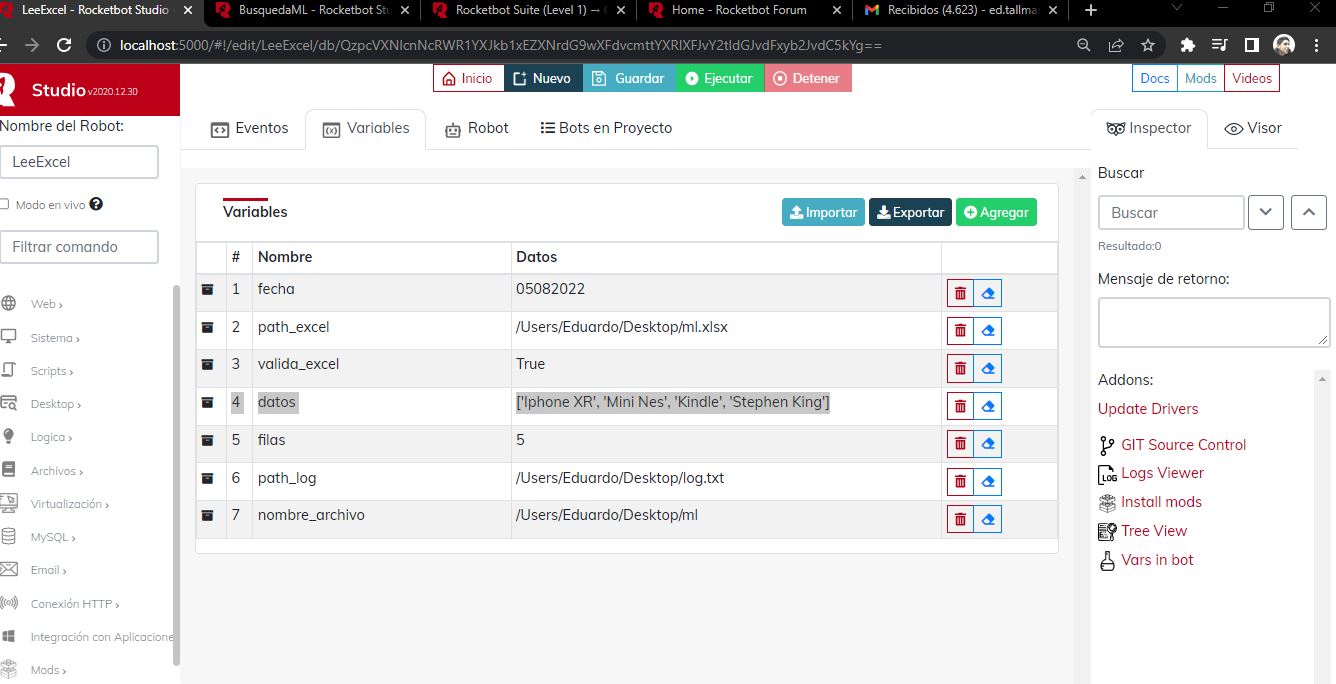Edit valida_excel using the blue edit icon

click(x=988, y=367)
